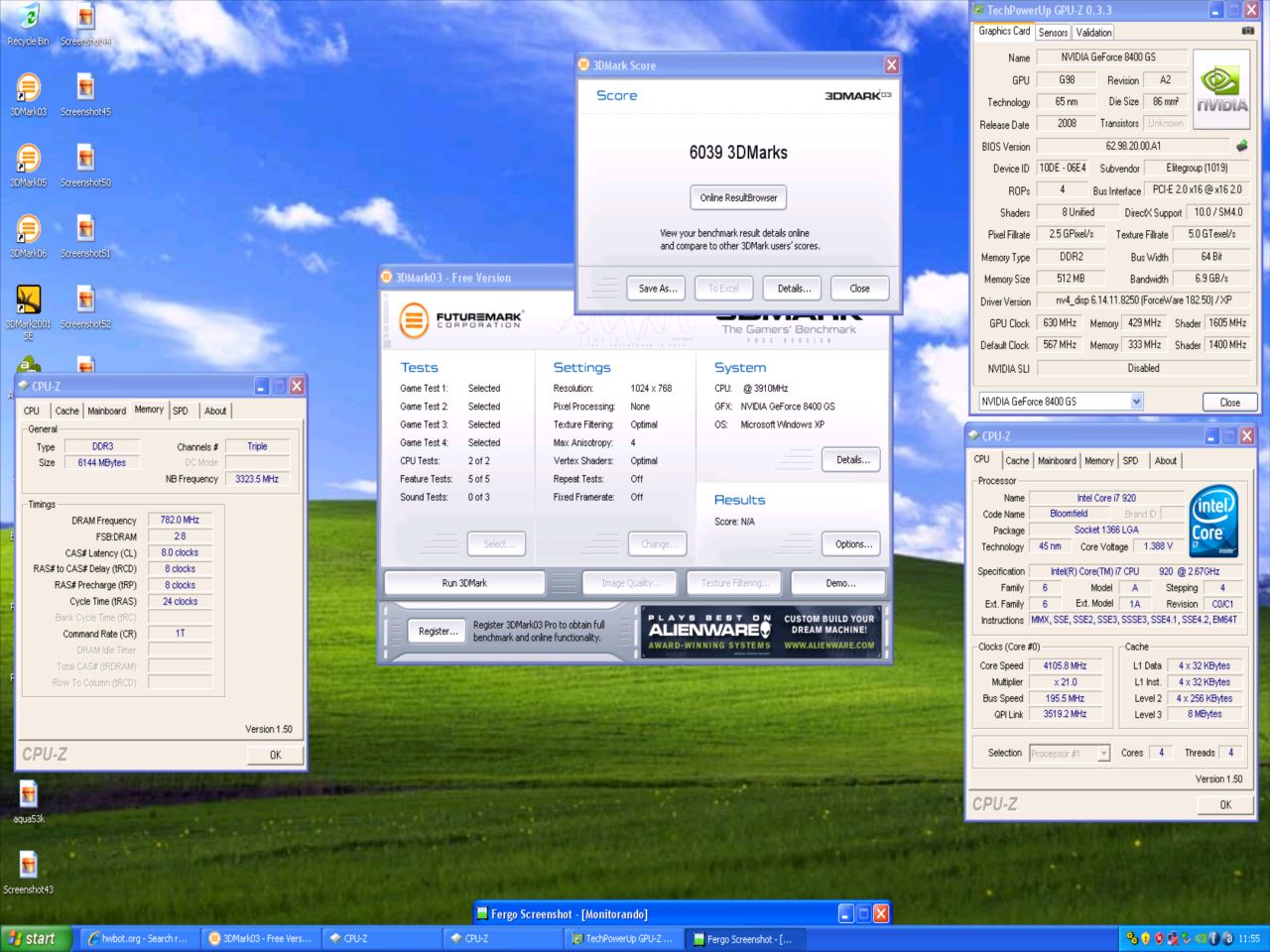
Task: Switch to TechPowerUp GPU-Z taskbar button
Action: click(x=623, y=938)
